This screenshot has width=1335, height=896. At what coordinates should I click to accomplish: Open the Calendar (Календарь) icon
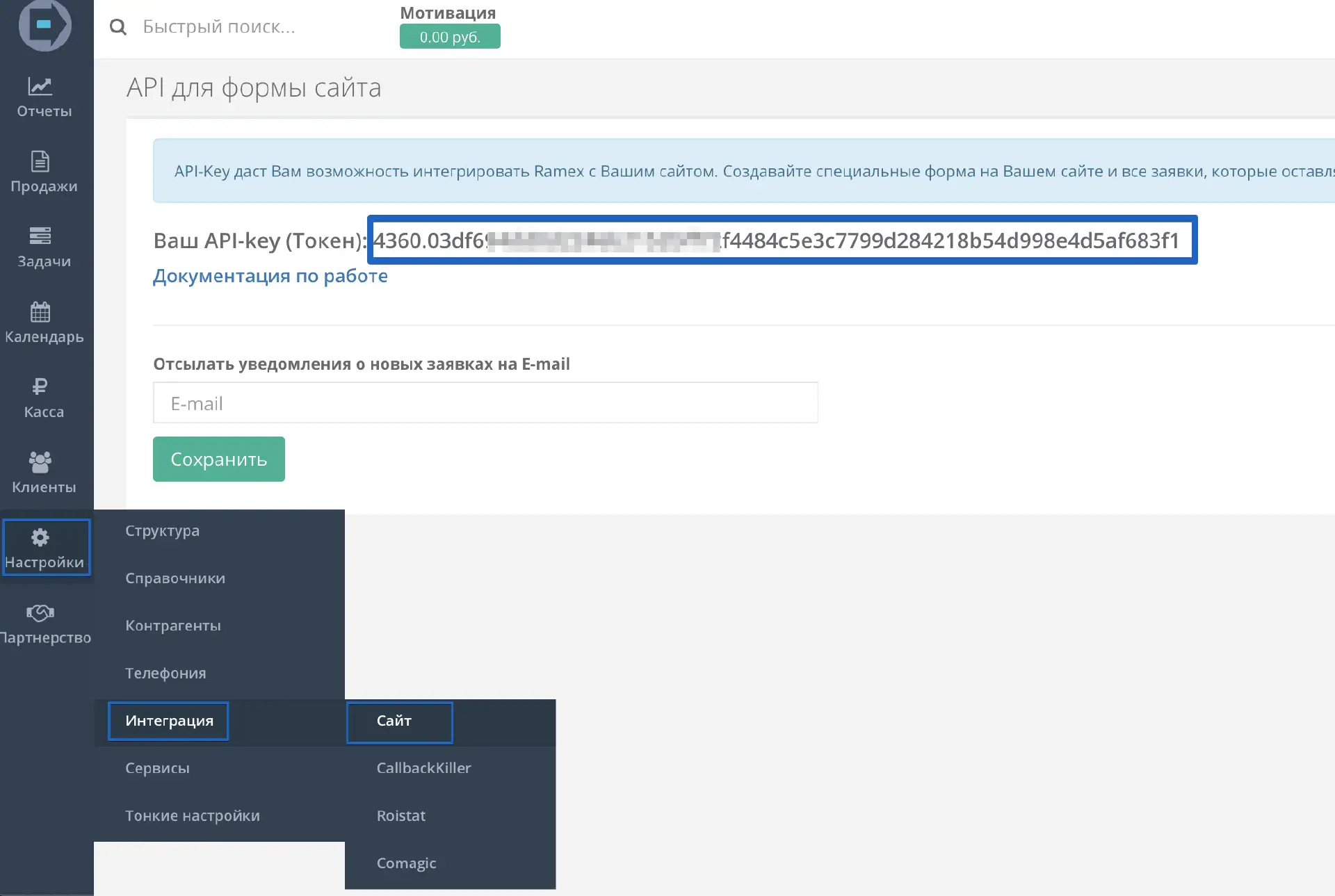(40, 312)
